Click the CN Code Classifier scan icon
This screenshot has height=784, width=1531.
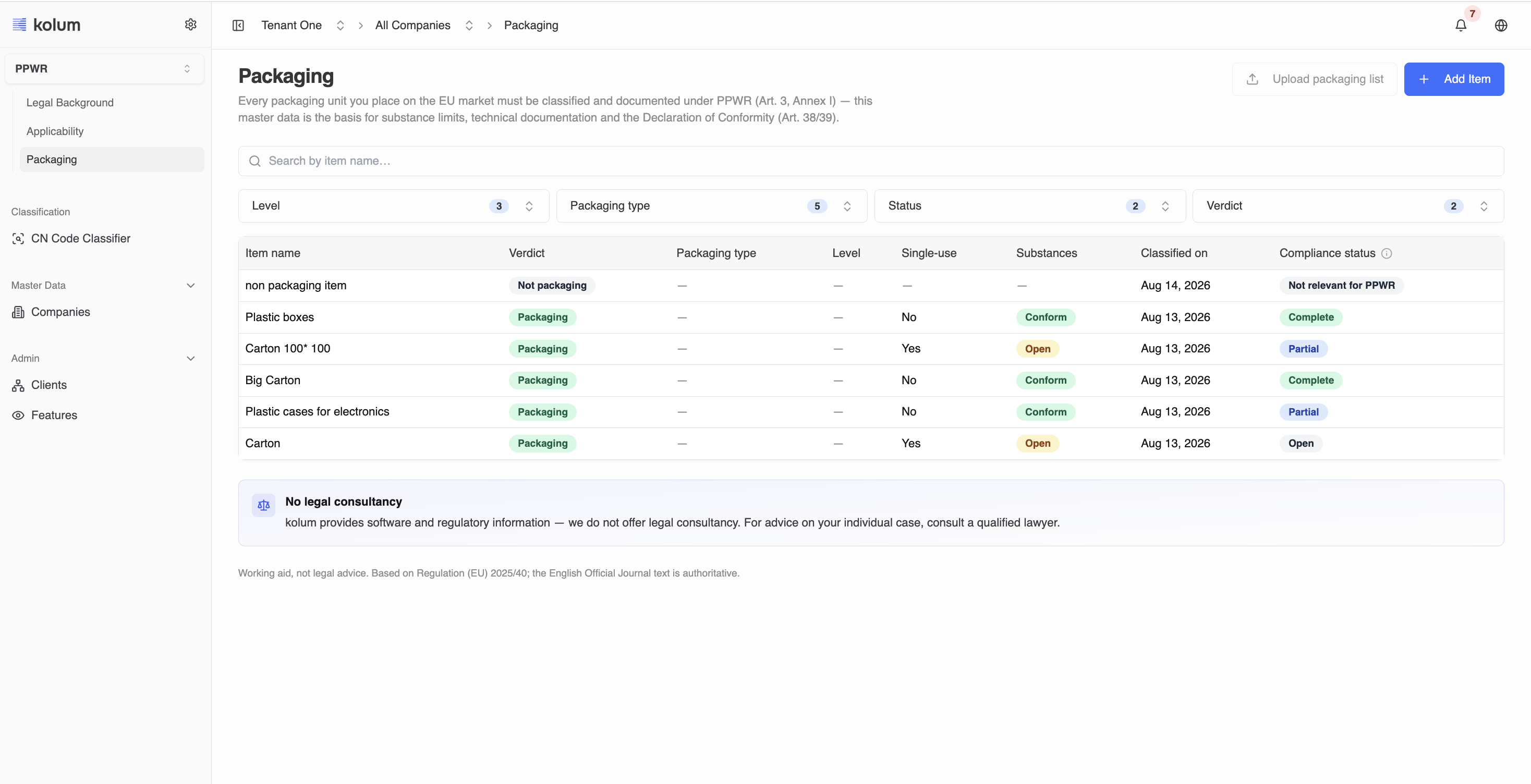[x=18, y=238]
